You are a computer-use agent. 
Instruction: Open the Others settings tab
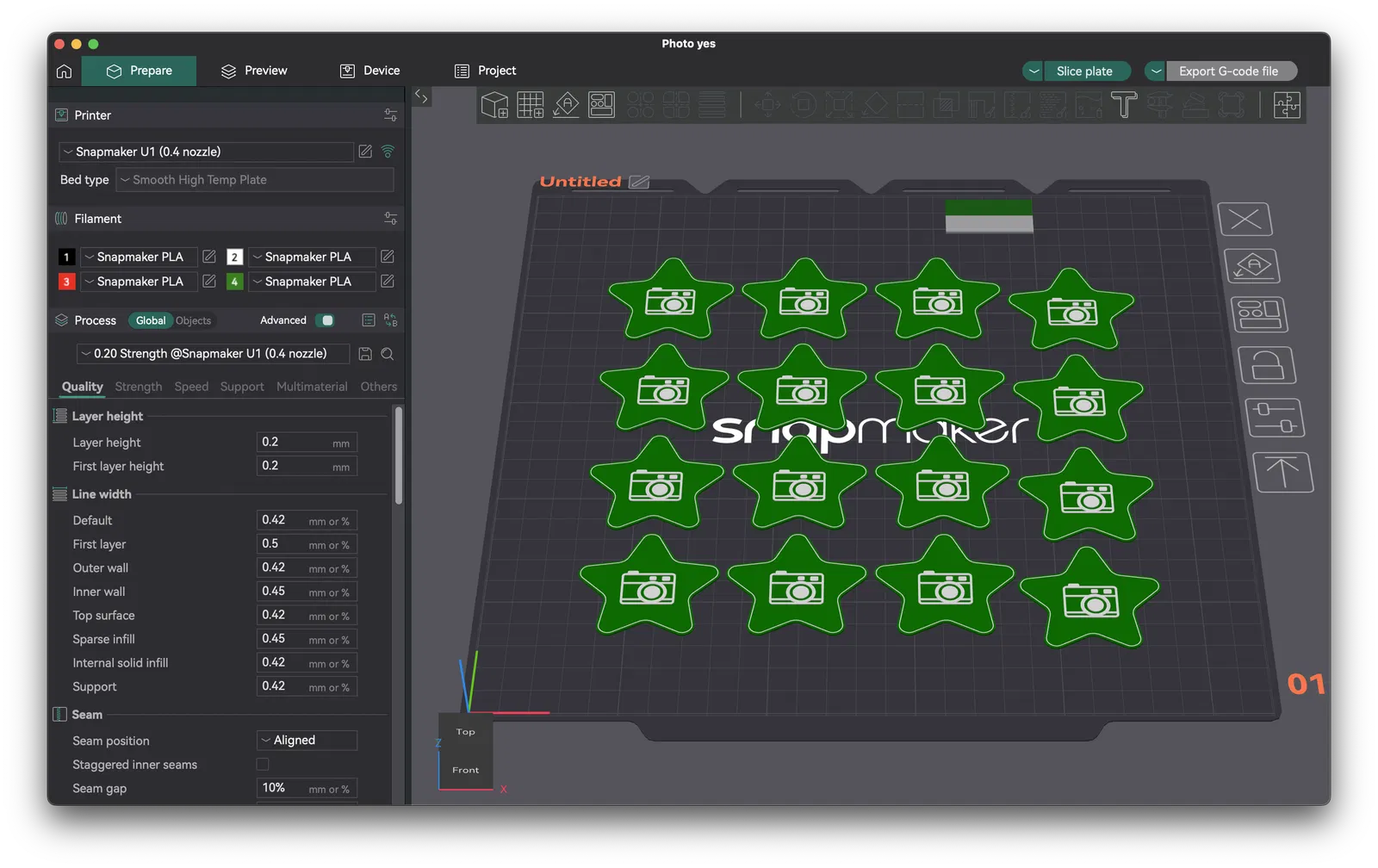tap(379, 387)
